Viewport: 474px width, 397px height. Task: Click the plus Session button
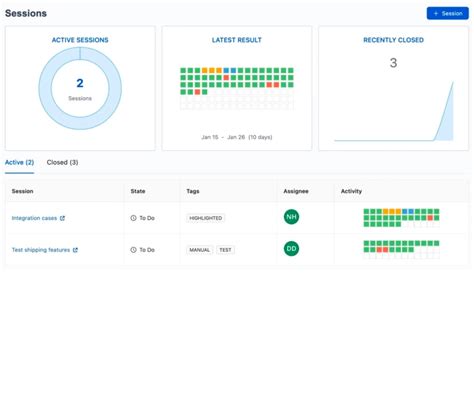(x=447, y=13)
